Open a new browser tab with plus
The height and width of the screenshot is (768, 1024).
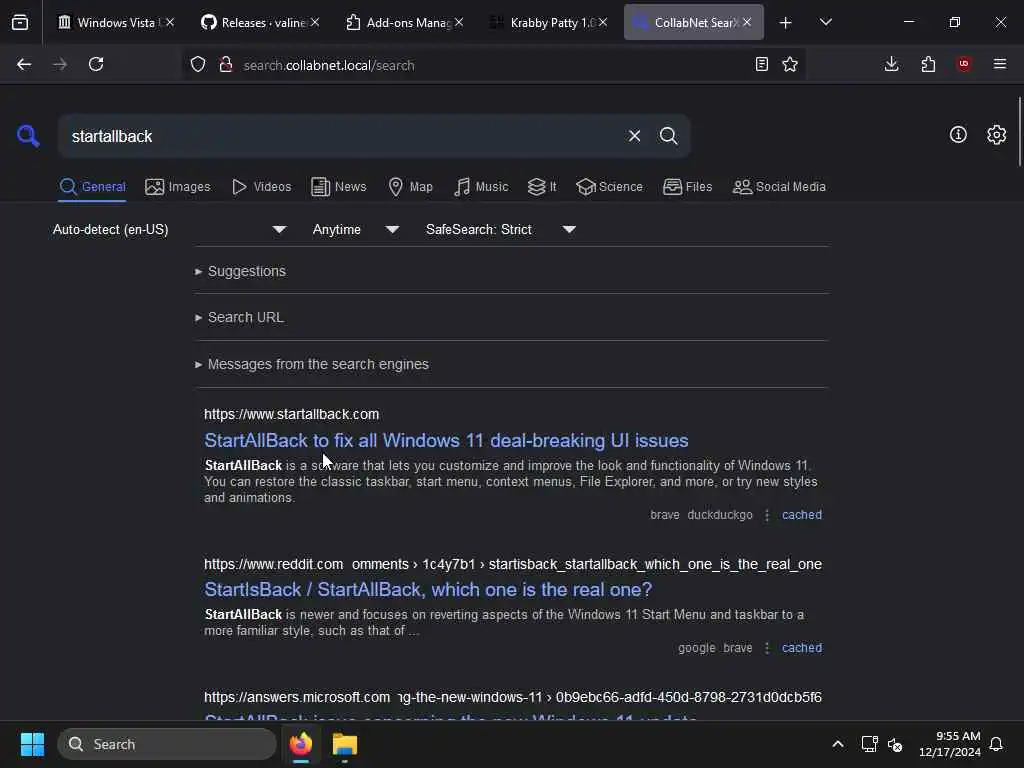coord(786,23)
